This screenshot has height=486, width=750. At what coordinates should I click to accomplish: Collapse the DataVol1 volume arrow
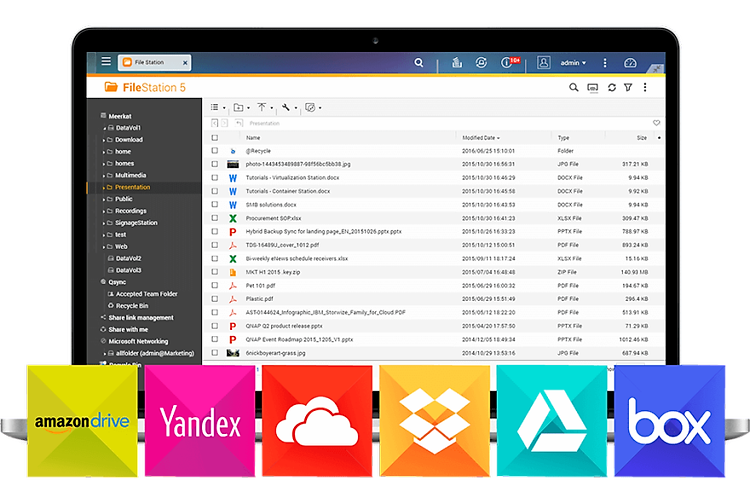[104, 128]
